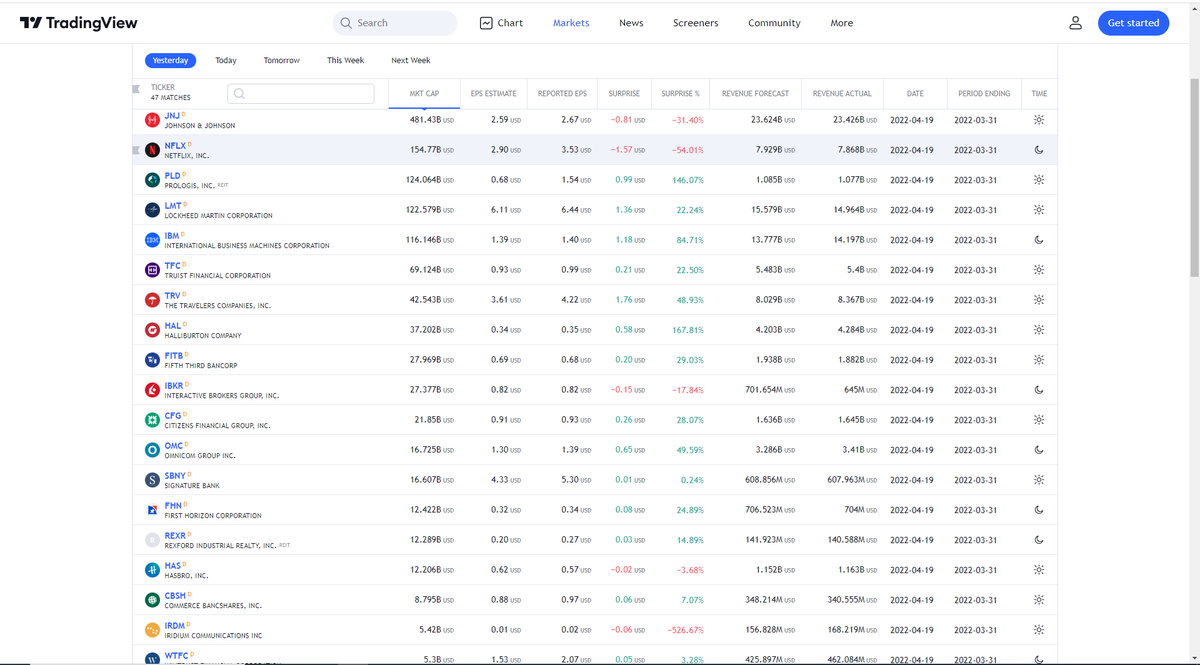The width and height of the screenshot is (1200, 665).
Task: Select the Today date filter
Action: pyautogui.click(x=226, y=60)
